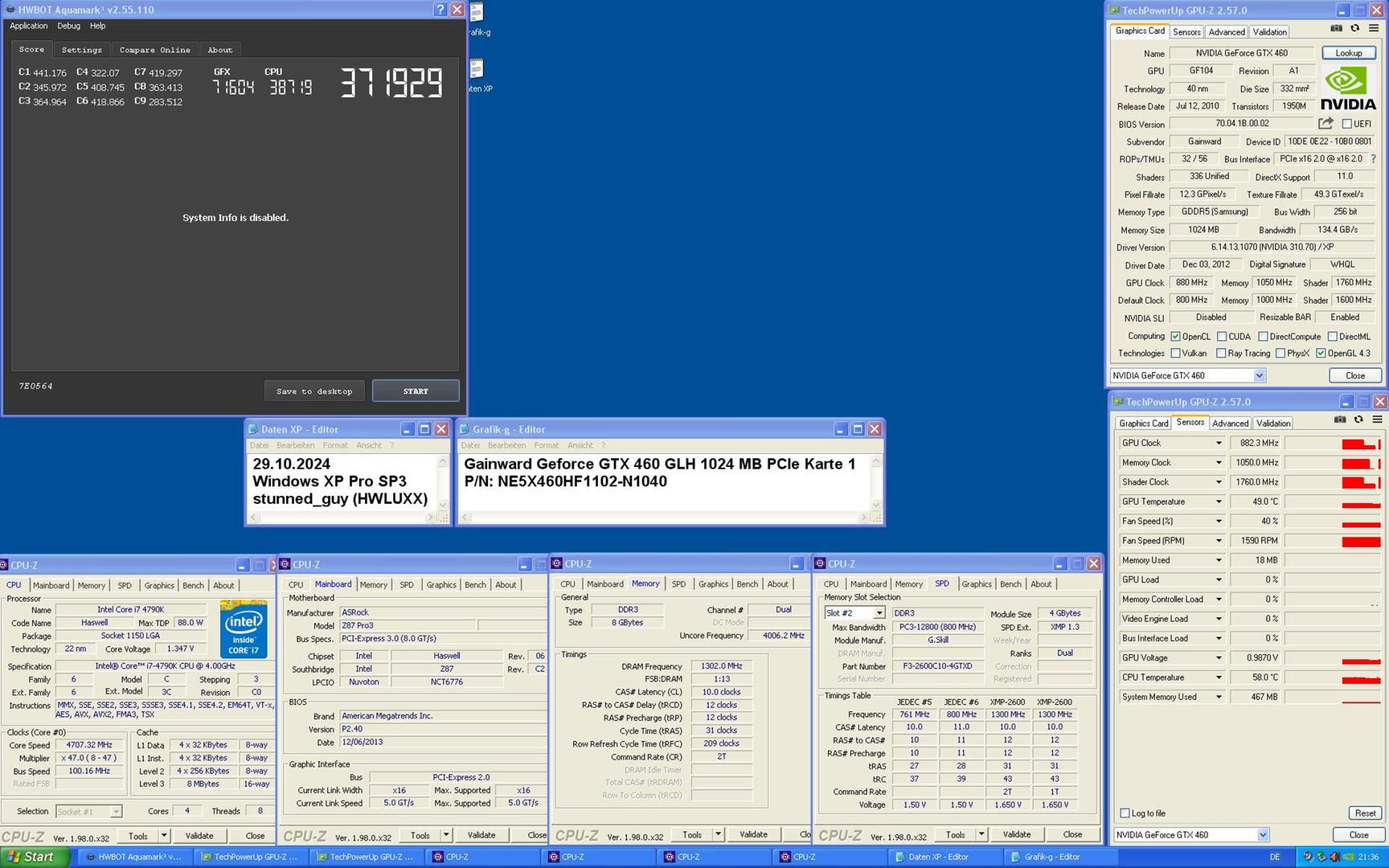This screenshot has width=1389, height=868.
Task: Click the refresh icon in the GPU-Z Graphics Card window
Action: coord(1354,28)
